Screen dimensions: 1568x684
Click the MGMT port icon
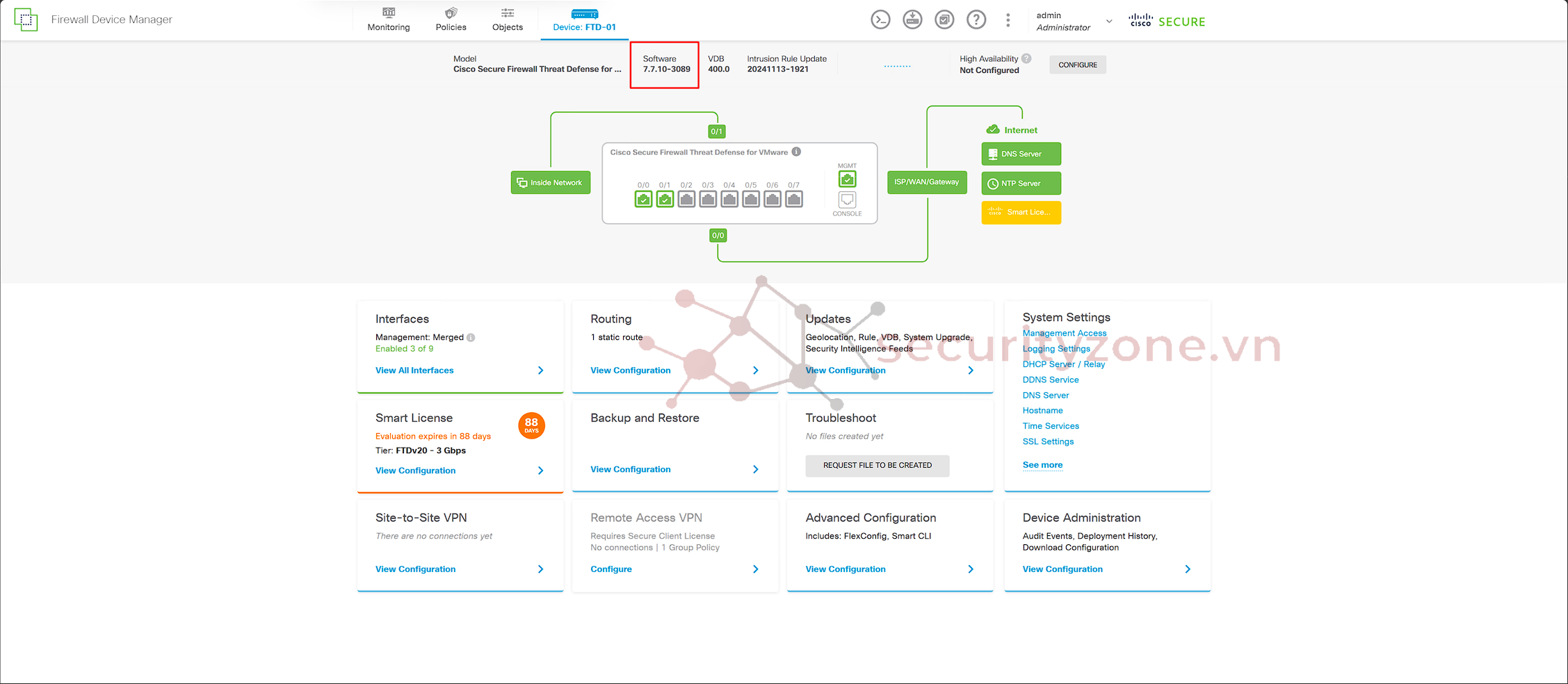click(x=847, y=179)
